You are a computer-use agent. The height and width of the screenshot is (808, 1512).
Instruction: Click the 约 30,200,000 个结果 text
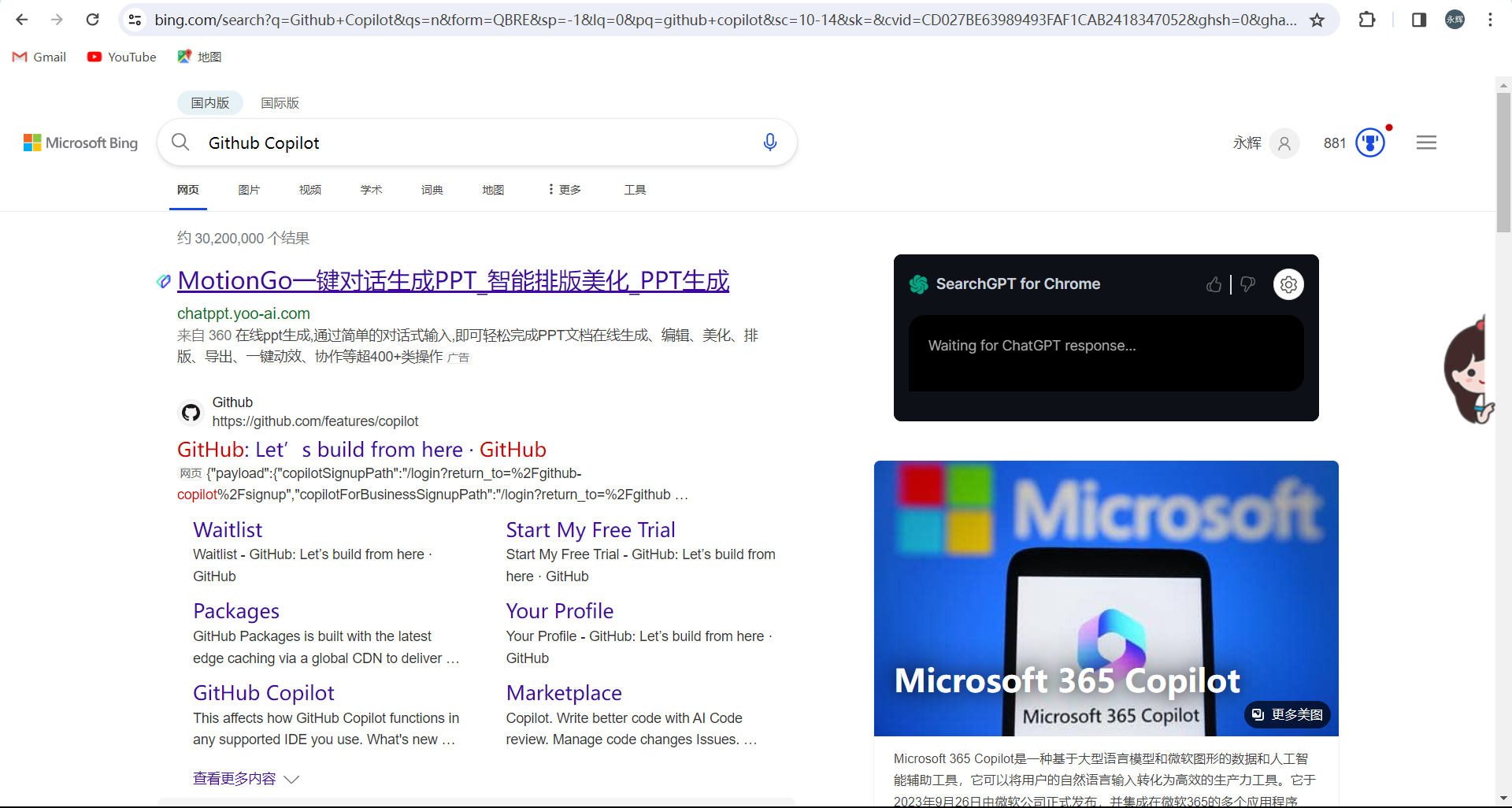(243, 238)
